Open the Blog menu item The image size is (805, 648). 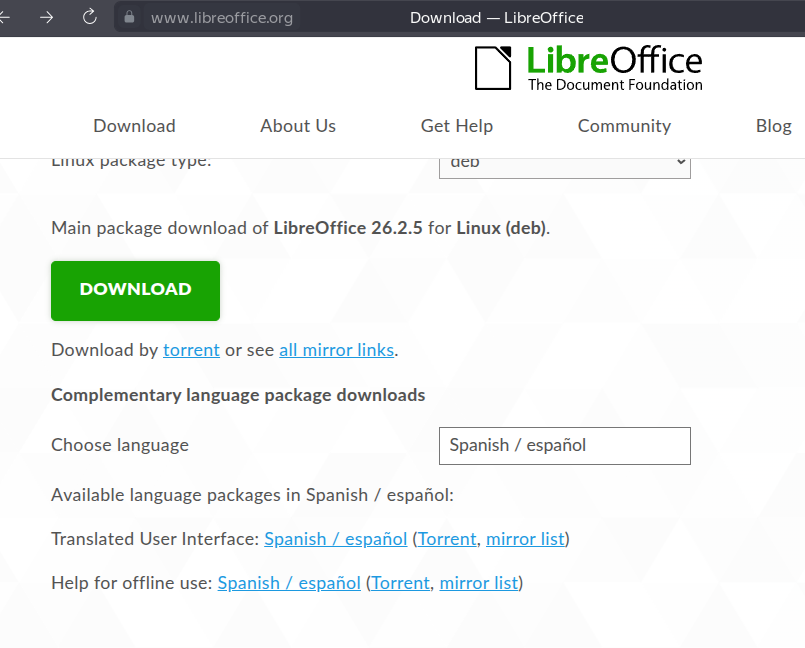(x=773, y=126)
